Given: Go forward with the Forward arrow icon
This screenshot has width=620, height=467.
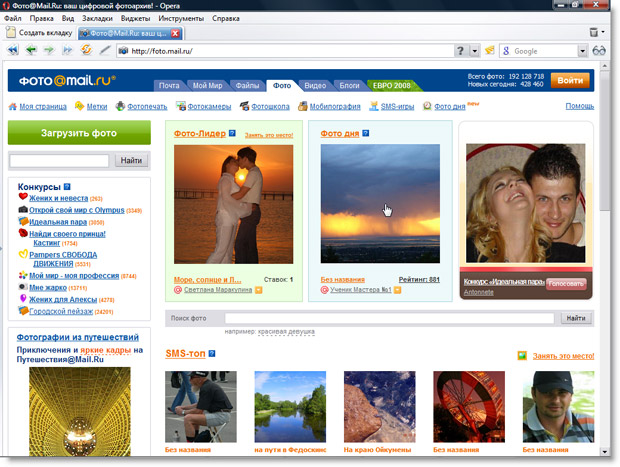Looking at the screenshot, I should click(49, 50).
